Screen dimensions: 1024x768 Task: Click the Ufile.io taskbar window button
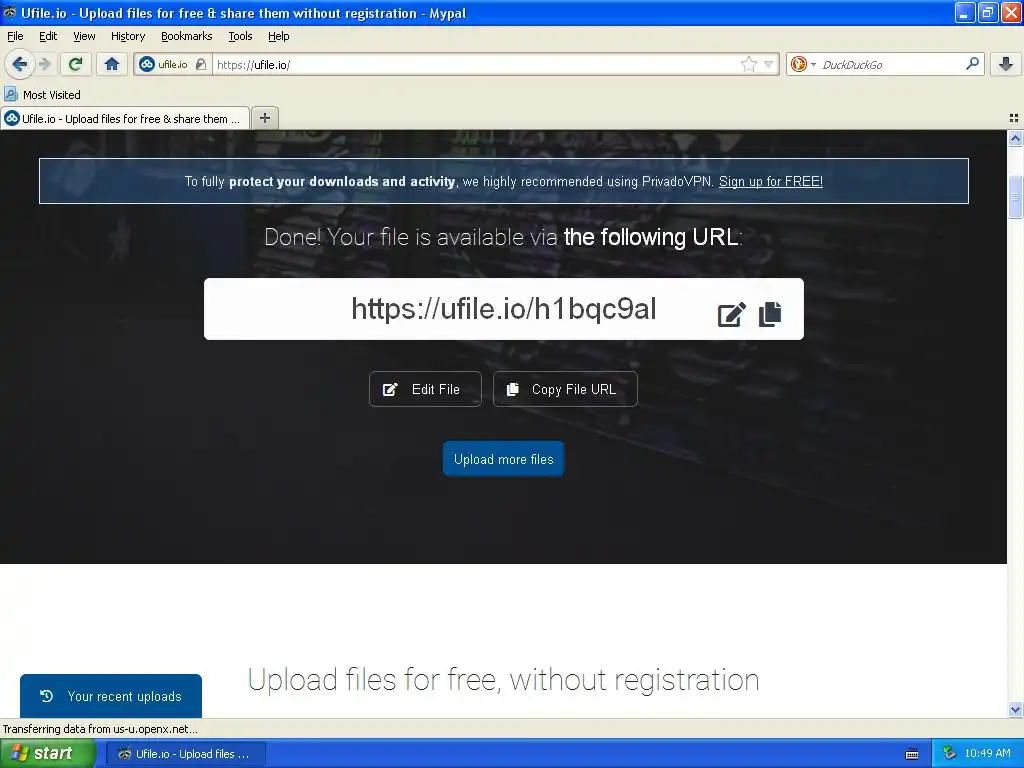[185, 754]
